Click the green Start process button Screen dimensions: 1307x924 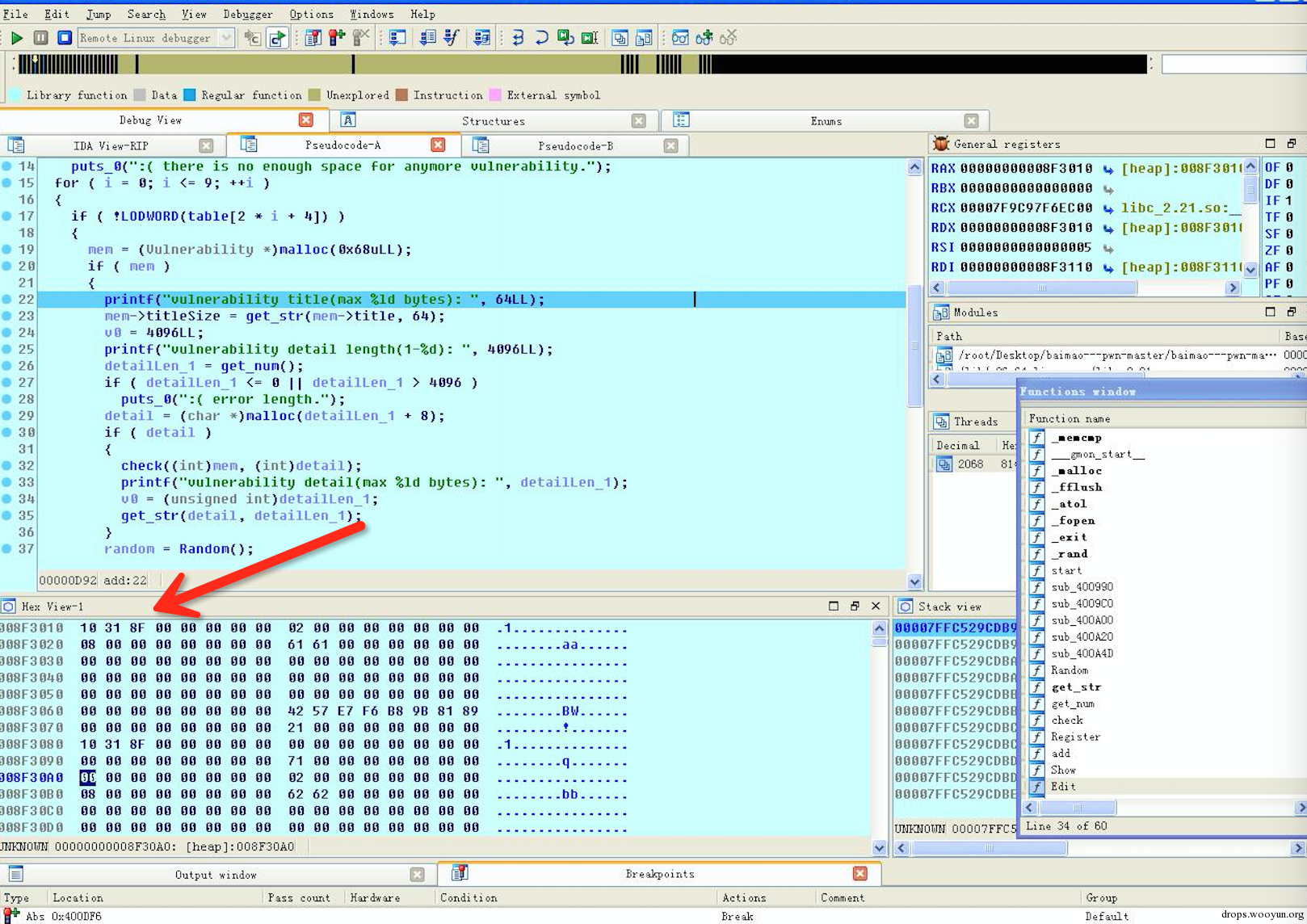[x=16, y=38]
